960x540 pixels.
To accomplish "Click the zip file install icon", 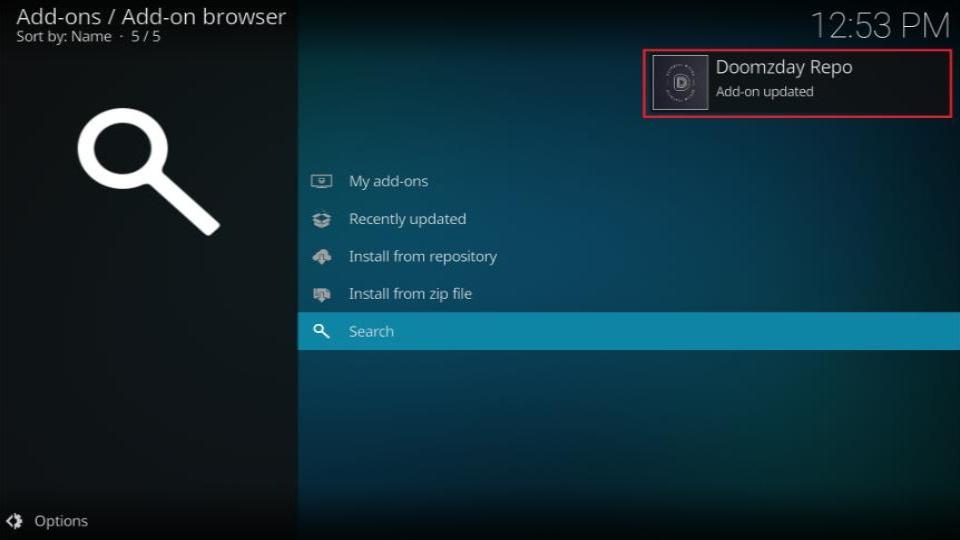I will coord(321,294).
